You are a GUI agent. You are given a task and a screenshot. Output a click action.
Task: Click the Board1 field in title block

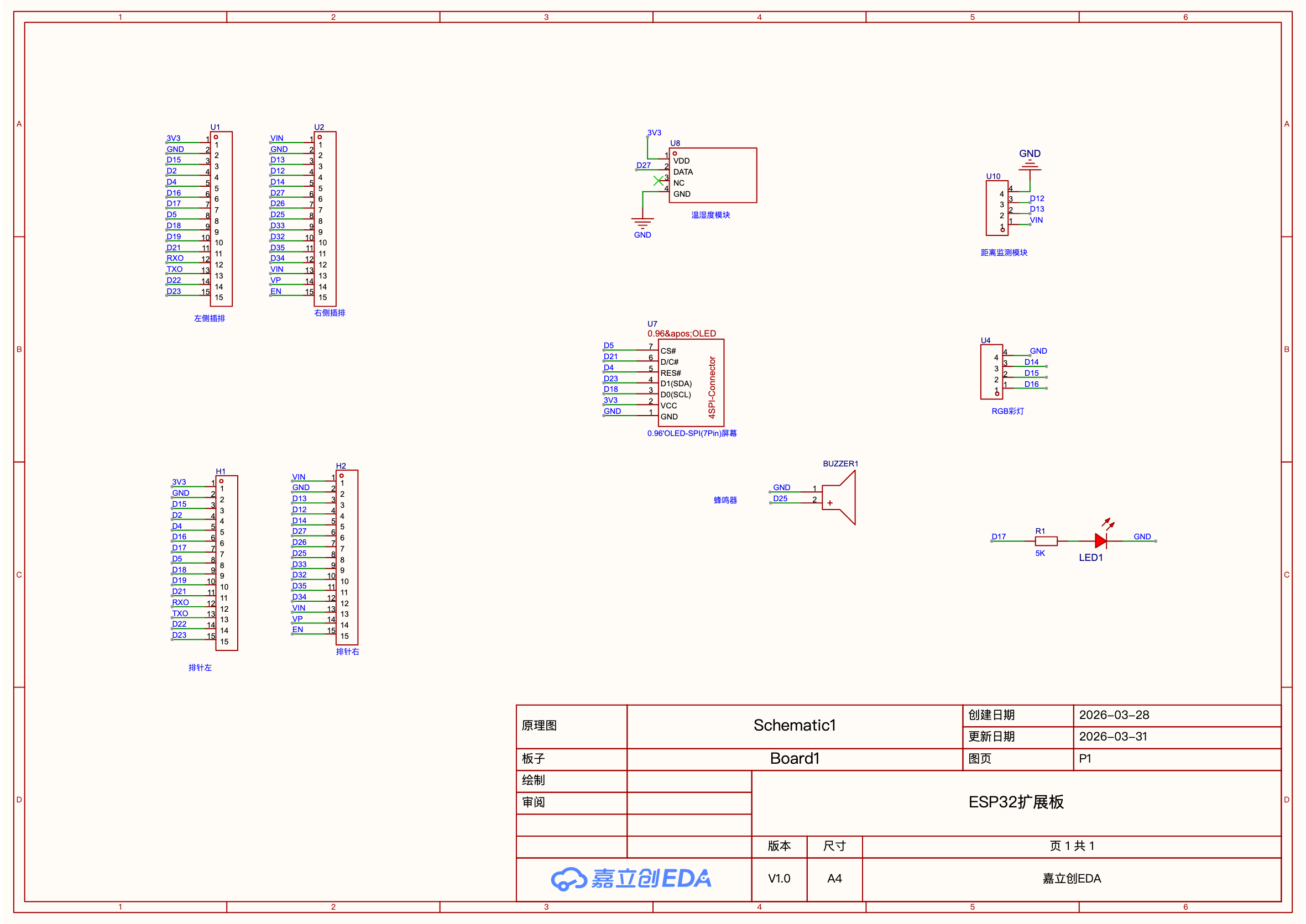pyautogui.click(x=794, y=758)
